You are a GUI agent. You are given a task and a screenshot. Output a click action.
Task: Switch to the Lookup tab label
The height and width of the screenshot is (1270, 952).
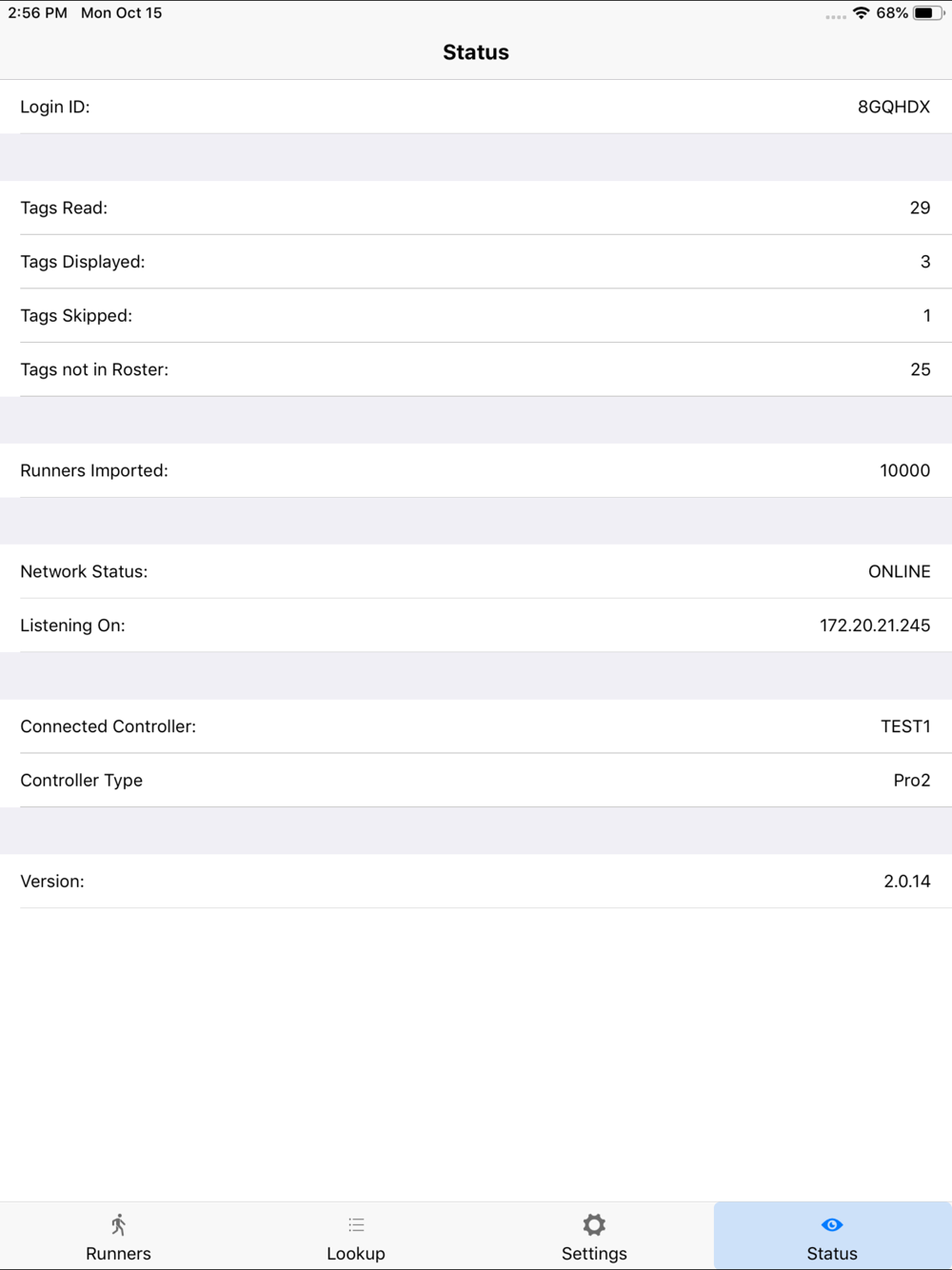pyautogui.click(x=356, y=1254)
